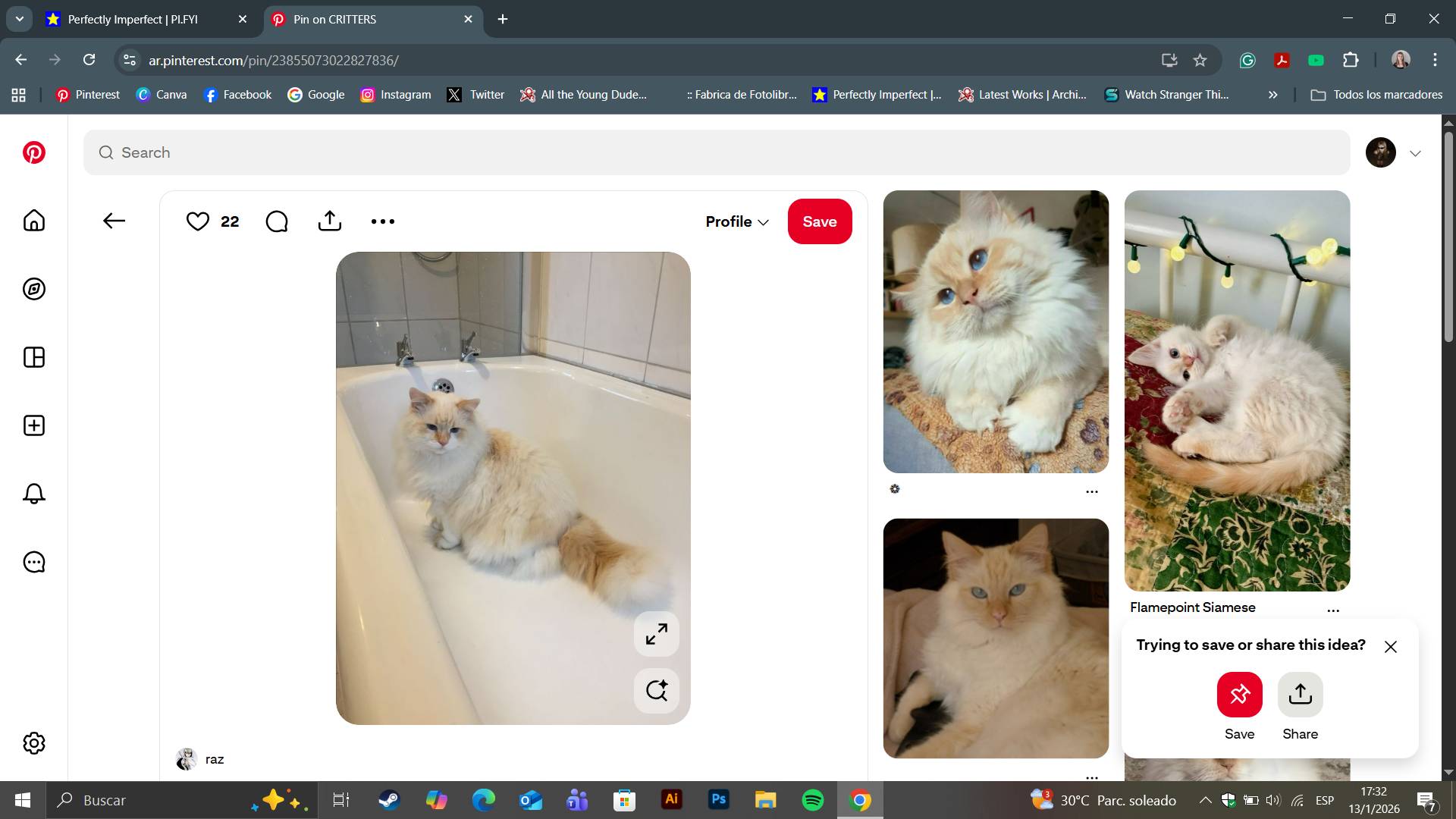
Task: Open the Explore compass icon
Action: click(34, 289)
